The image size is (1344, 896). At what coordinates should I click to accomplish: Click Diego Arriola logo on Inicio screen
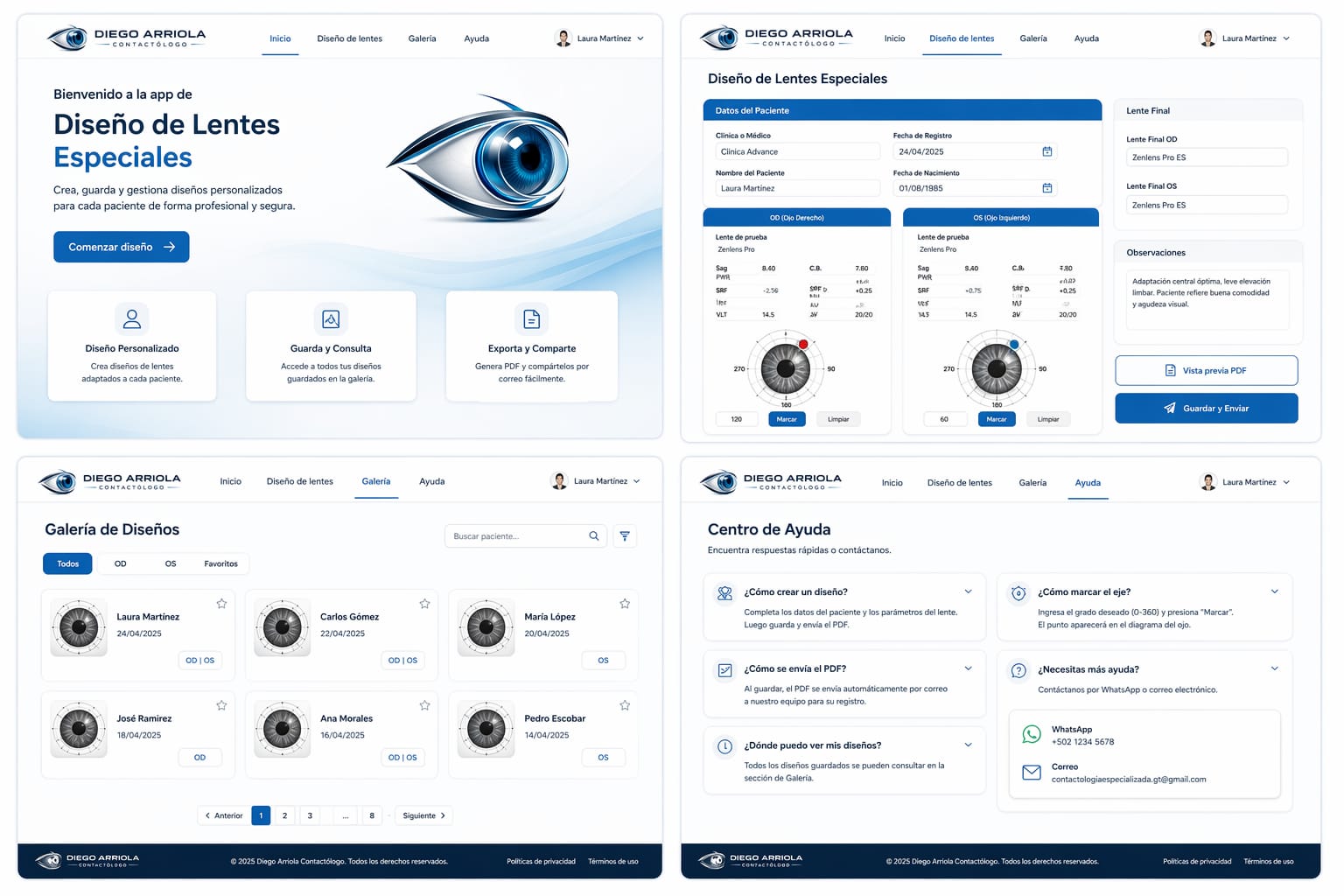(x=126, y=38)
